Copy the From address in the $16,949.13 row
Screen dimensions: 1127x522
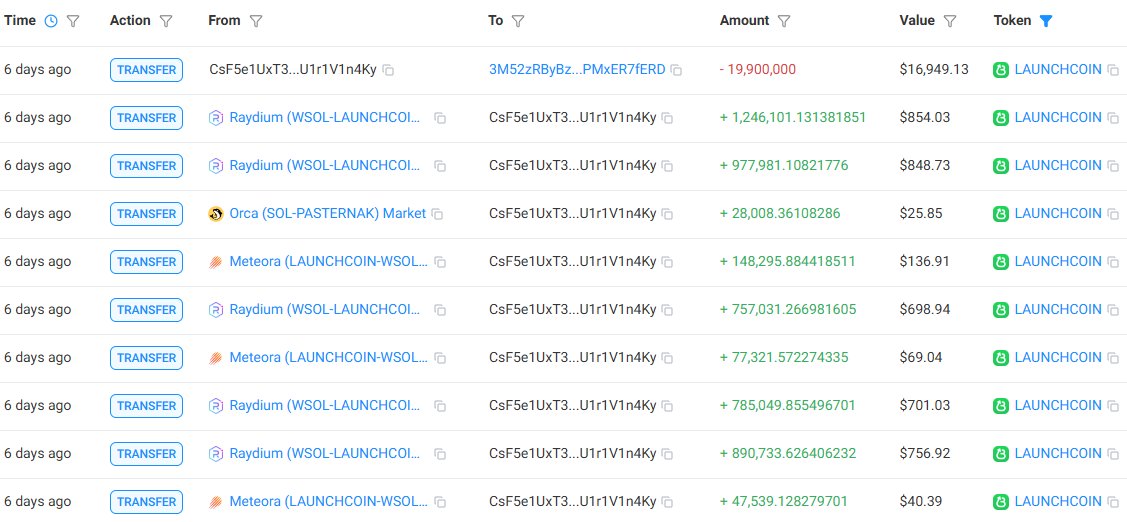388,70
